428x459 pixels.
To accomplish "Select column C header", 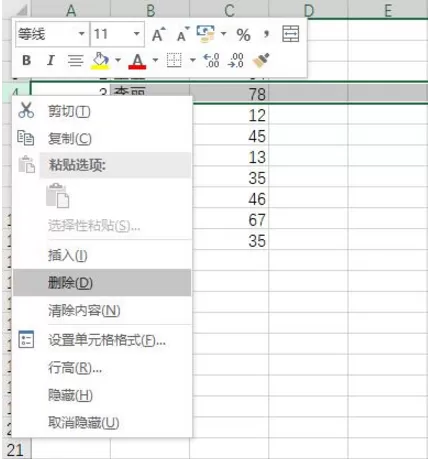I will (229, 11).
